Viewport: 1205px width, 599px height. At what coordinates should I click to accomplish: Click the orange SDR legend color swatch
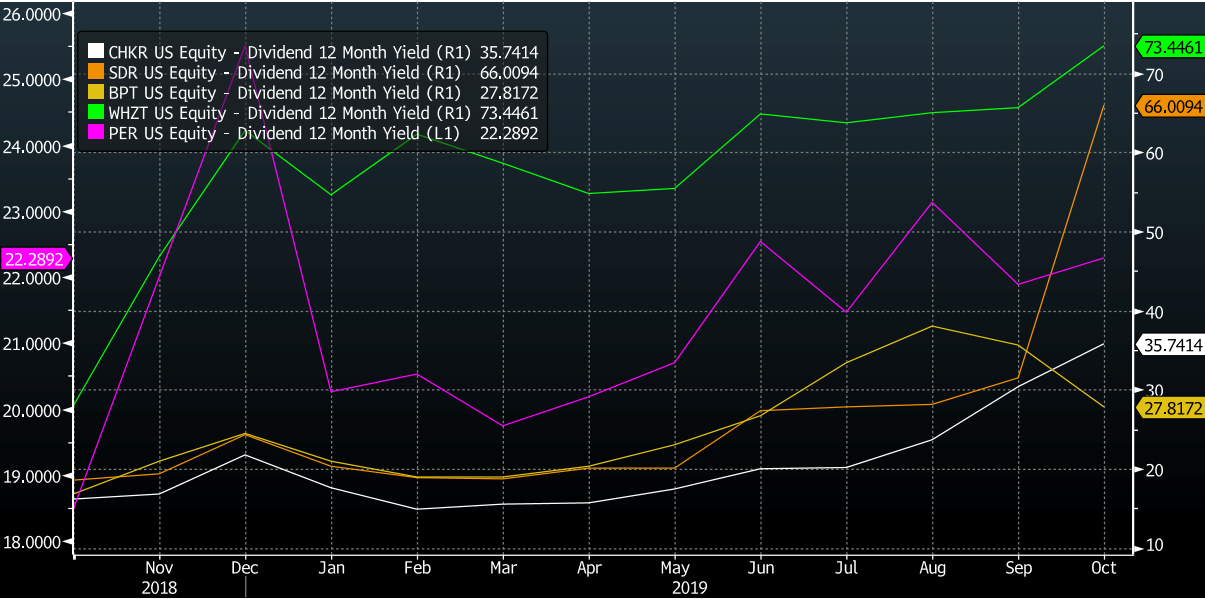[x=95, y=72]
